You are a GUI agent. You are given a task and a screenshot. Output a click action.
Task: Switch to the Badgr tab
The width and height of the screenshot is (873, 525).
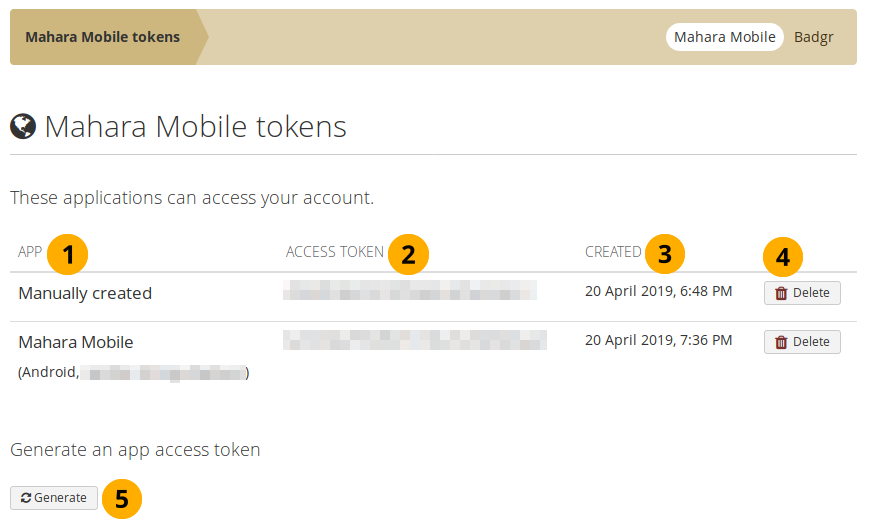pyautogui.click(x=813, y=37)
